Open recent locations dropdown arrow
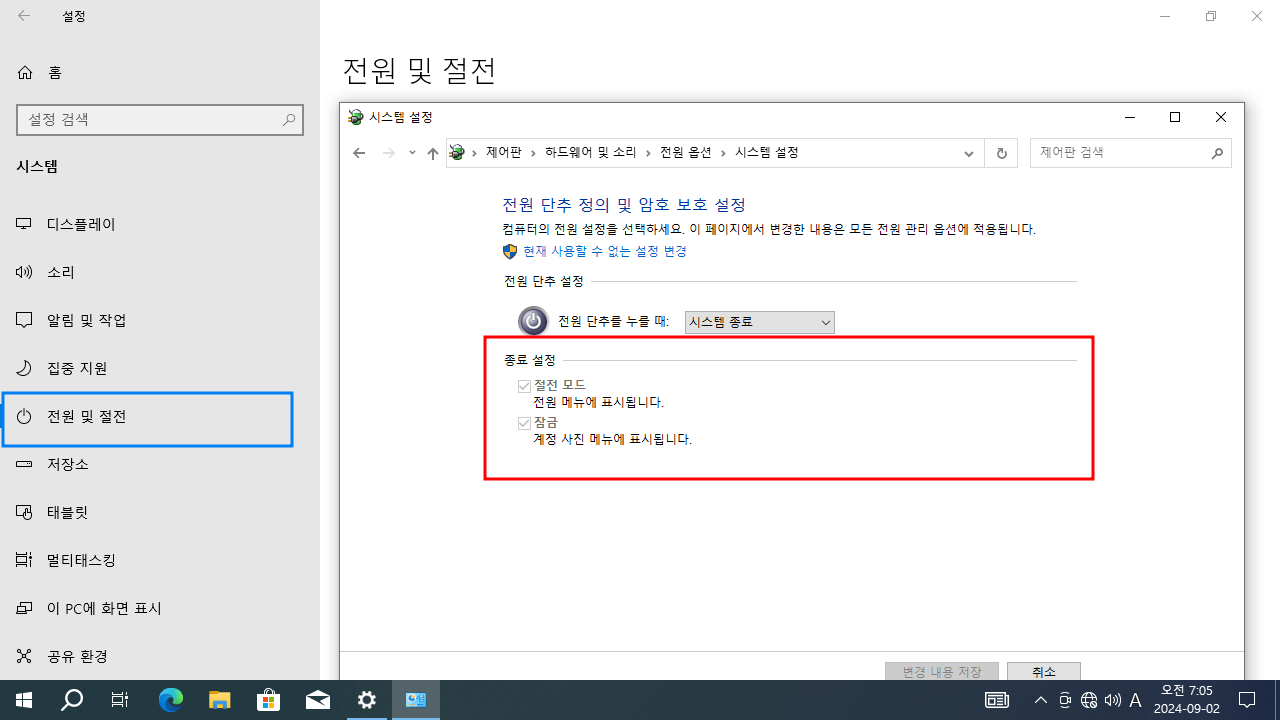The image size is (1280, 720). tap(412, 153)
